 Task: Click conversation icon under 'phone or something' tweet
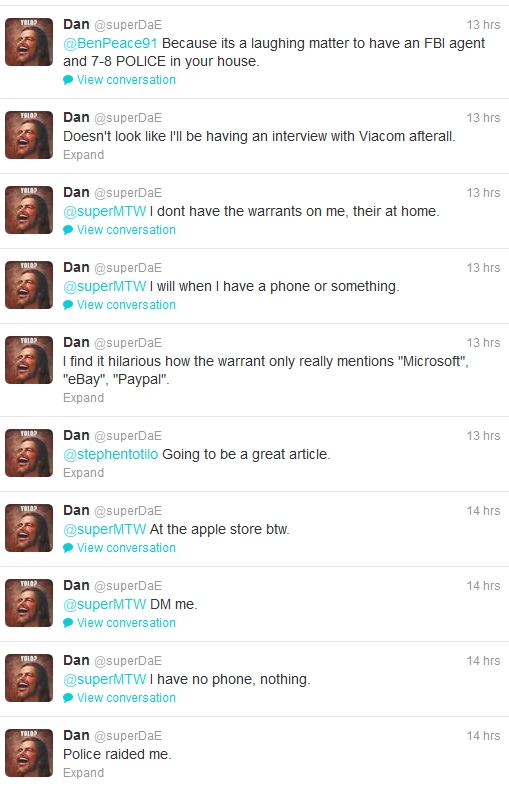click(x=68, y=305)
